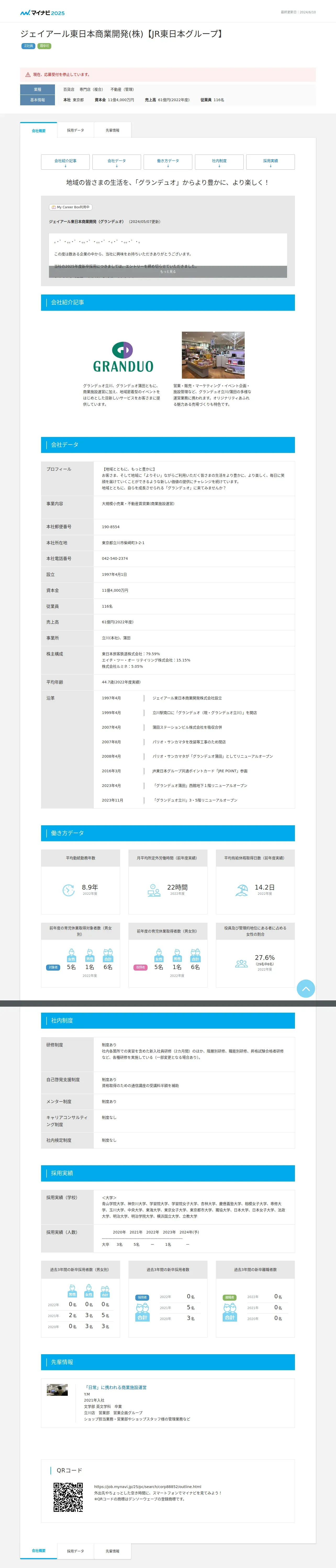Click the 合計 icon in the 取得者 childcare card

(195, 956)
